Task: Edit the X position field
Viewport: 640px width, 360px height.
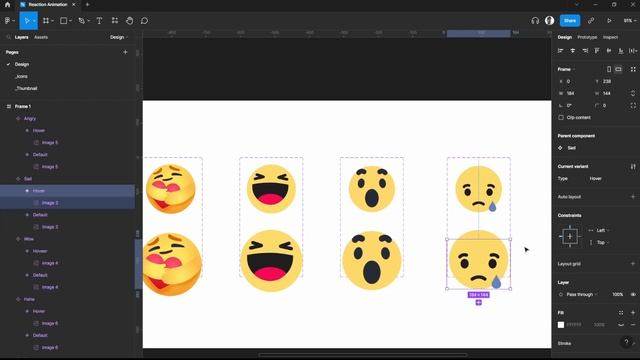Action: (x=573, y=81)
